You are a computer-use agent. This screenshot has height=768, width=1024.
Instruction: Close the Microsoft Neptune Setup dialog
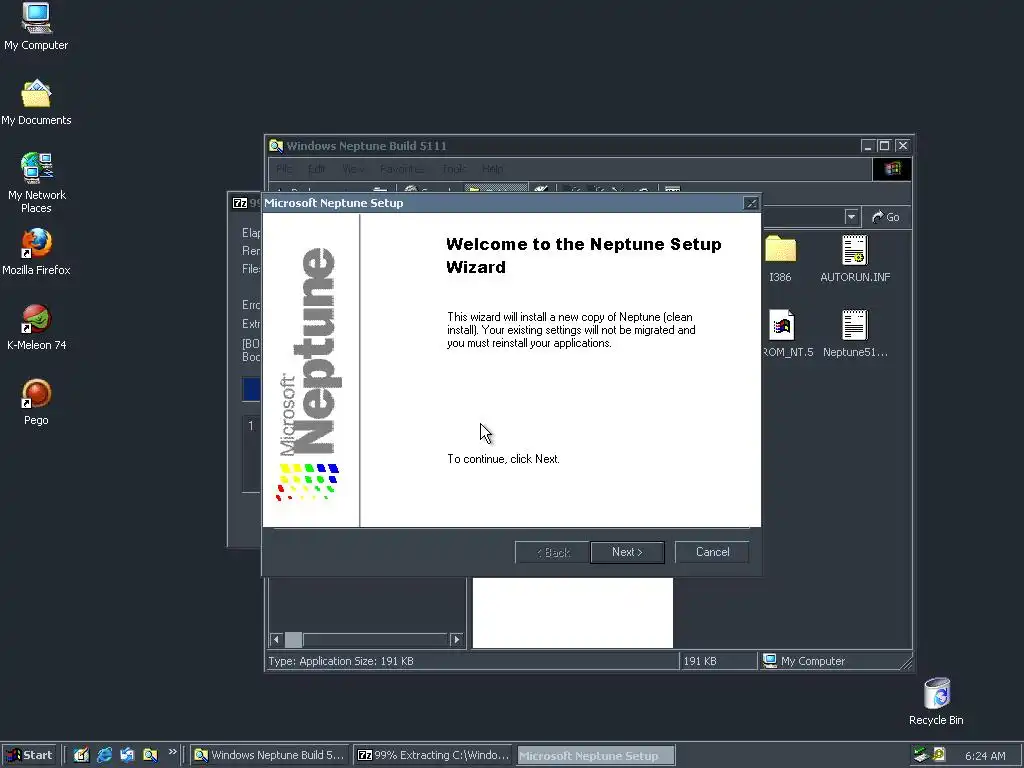pyautogui.click(x=751, y=203)
